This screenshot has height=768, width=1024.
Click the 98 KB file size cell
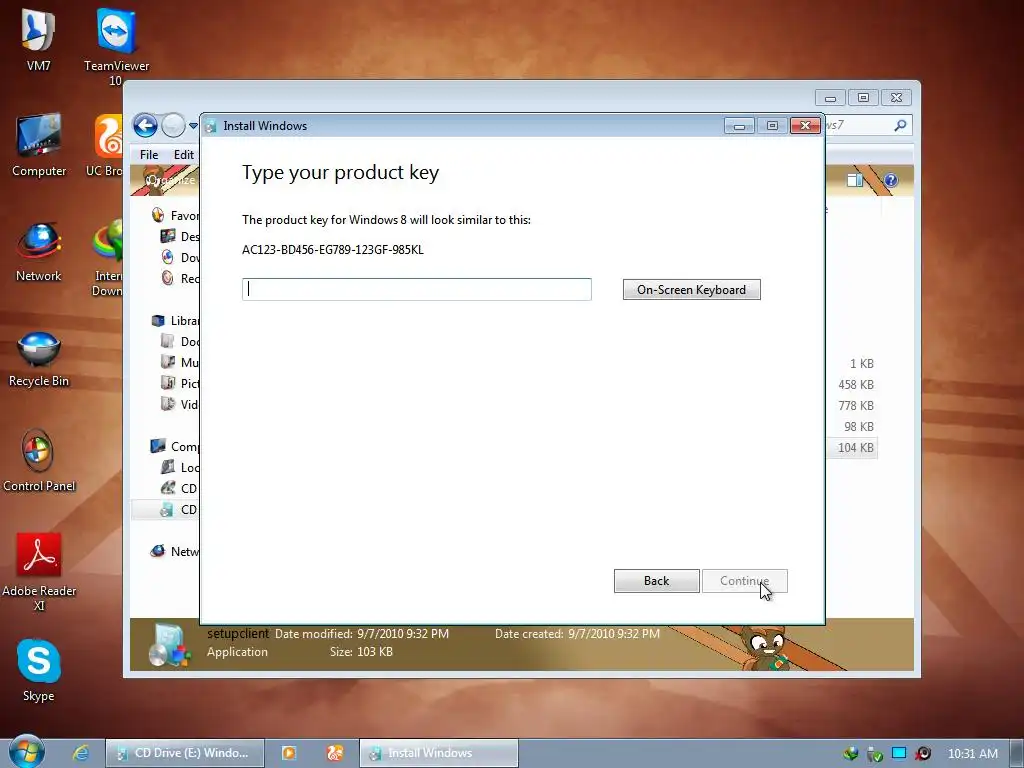859,426
